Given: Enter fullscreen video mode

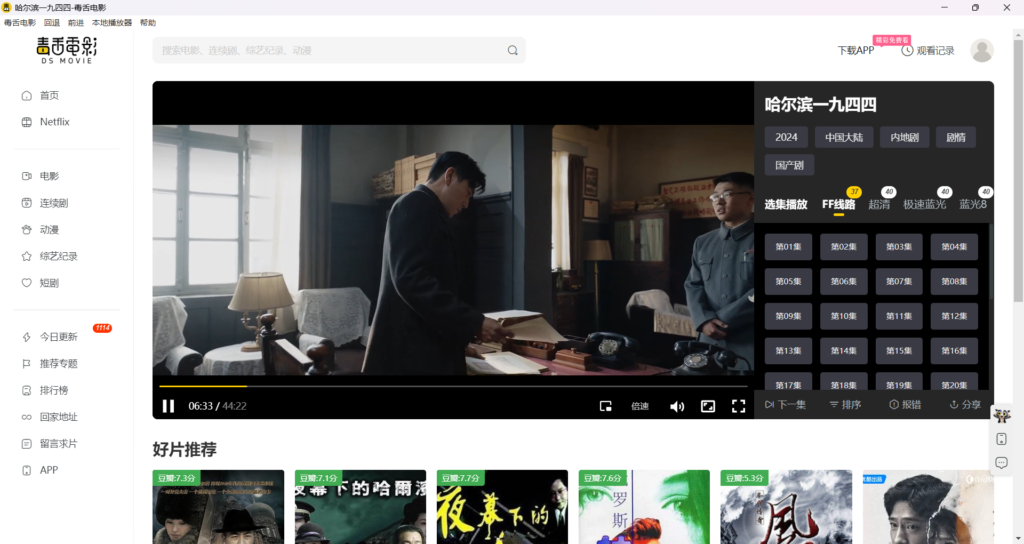Looking at the screenshot, I should tap(739, 406).
